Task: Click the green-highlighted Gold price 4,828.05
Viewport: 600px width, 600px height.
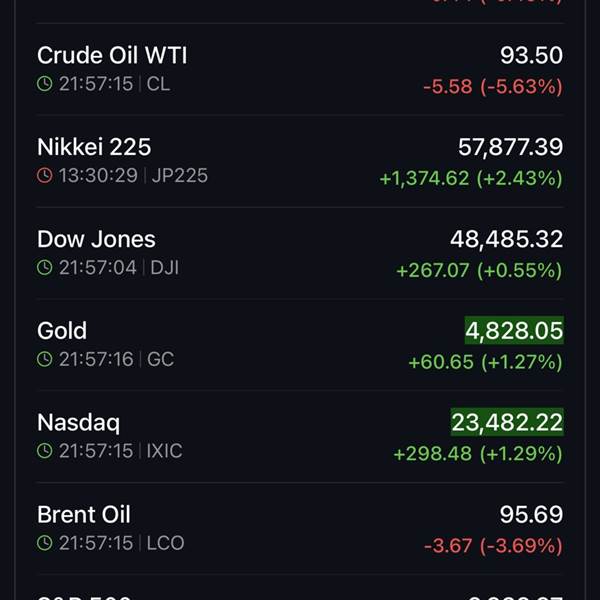Action: [x=514, y=331]
